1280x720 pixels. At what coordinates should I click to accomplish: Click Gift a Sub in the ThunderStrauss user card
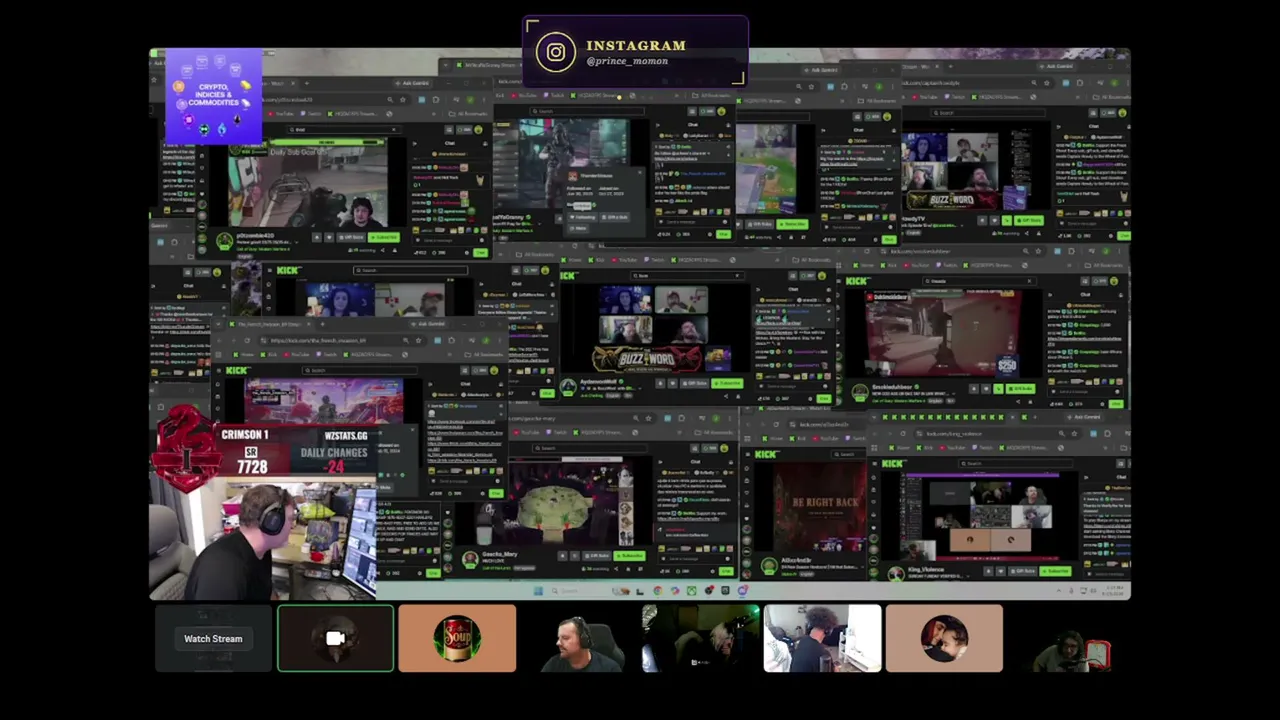point(616,216)
